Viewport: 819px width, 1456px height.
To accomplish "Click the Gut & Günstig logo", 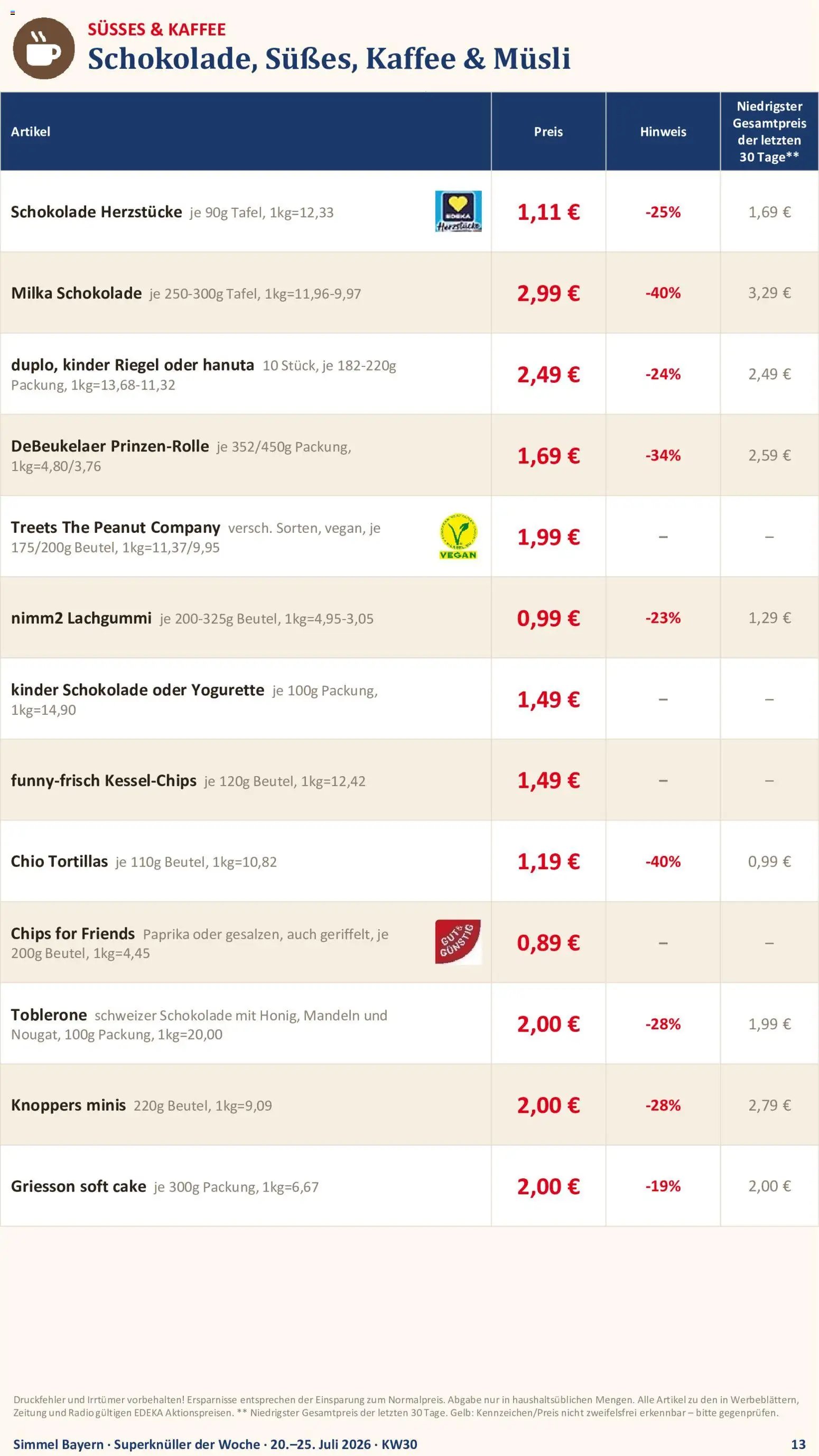I will (x=458, y=942).
